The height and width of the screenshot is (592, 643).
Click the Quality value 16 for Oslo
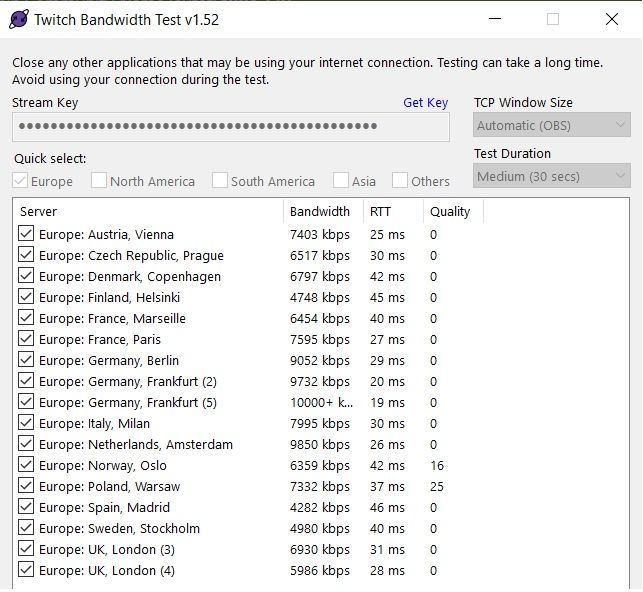point(437,465)
